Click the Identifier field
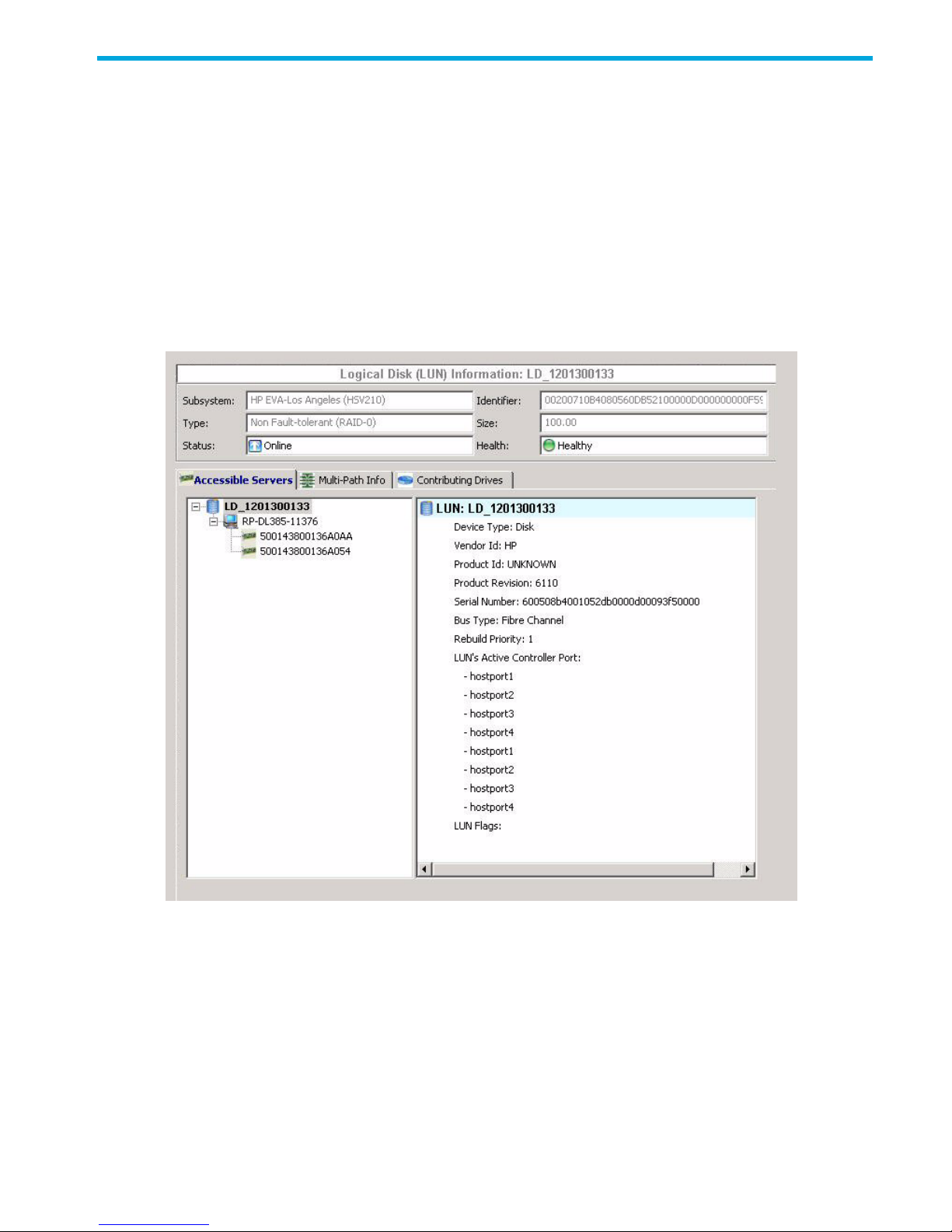 (653, 400)
